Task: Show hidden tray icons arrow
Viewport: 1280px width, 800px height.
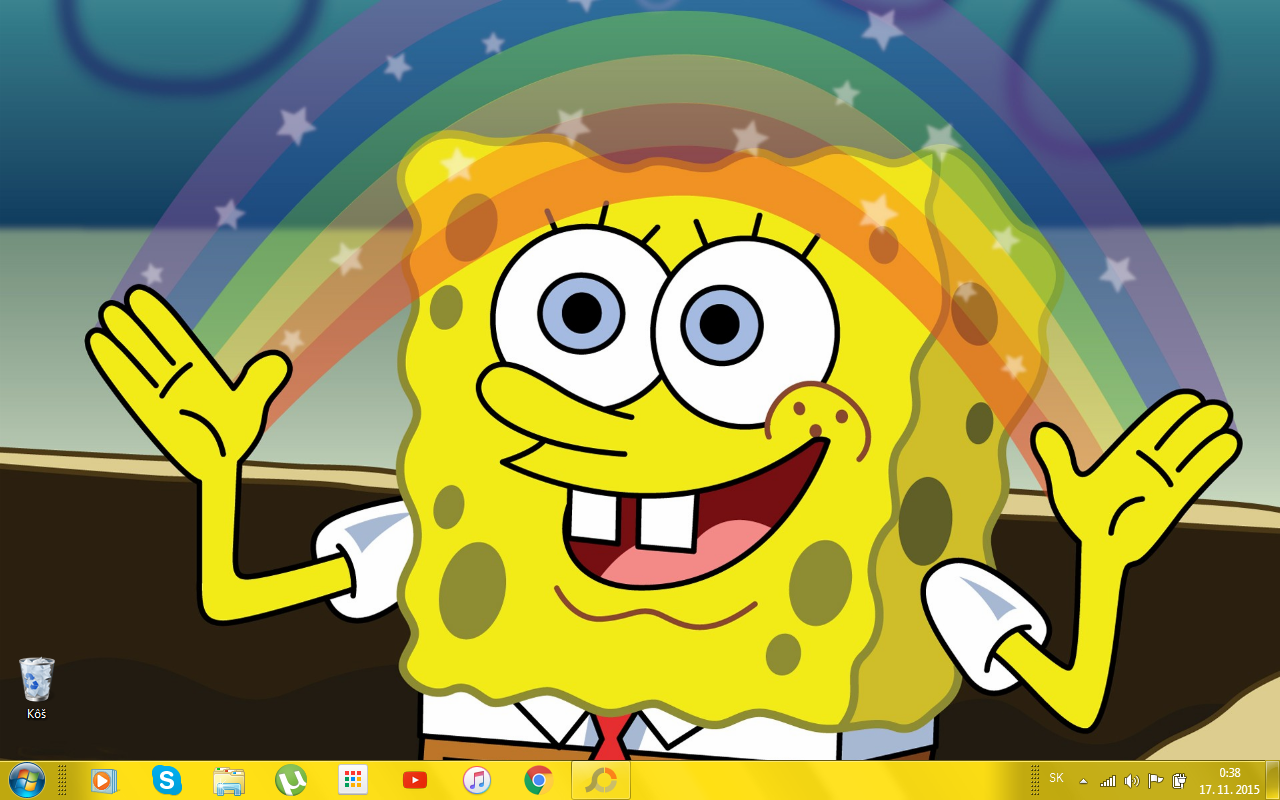Action: (x=1083, y=781)
